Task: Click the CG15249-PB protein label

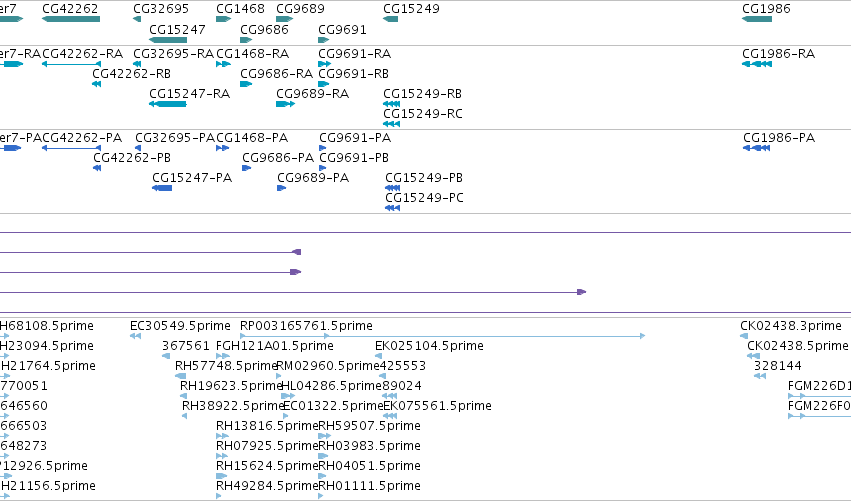Action: click(424, 178)
